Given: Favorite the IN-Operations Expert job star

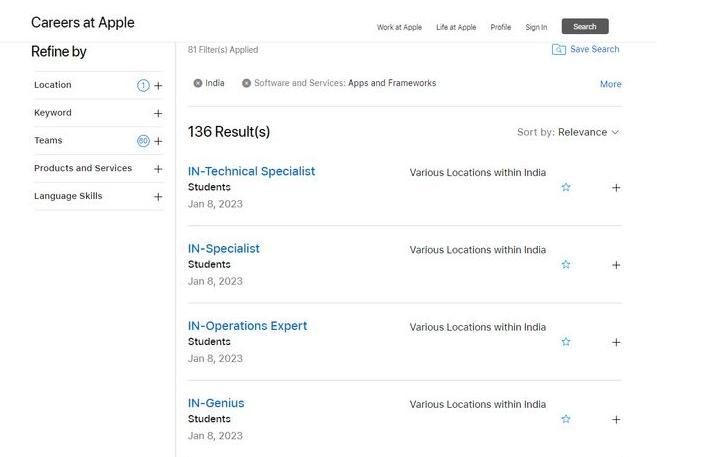Looking at the screenshot, I should (x=566, y=342).
